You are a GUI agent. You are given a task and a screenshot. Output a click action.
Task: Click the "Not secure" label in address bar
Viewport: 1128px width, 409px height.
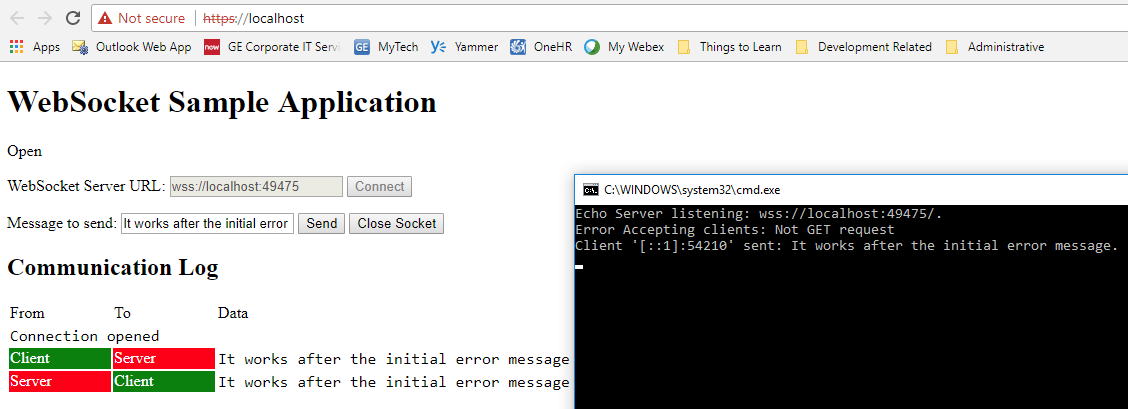tap(151, 18)
